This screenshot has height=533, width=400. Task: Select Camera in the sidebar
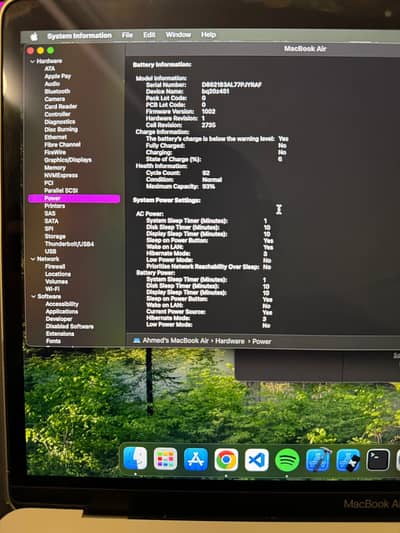54,99
